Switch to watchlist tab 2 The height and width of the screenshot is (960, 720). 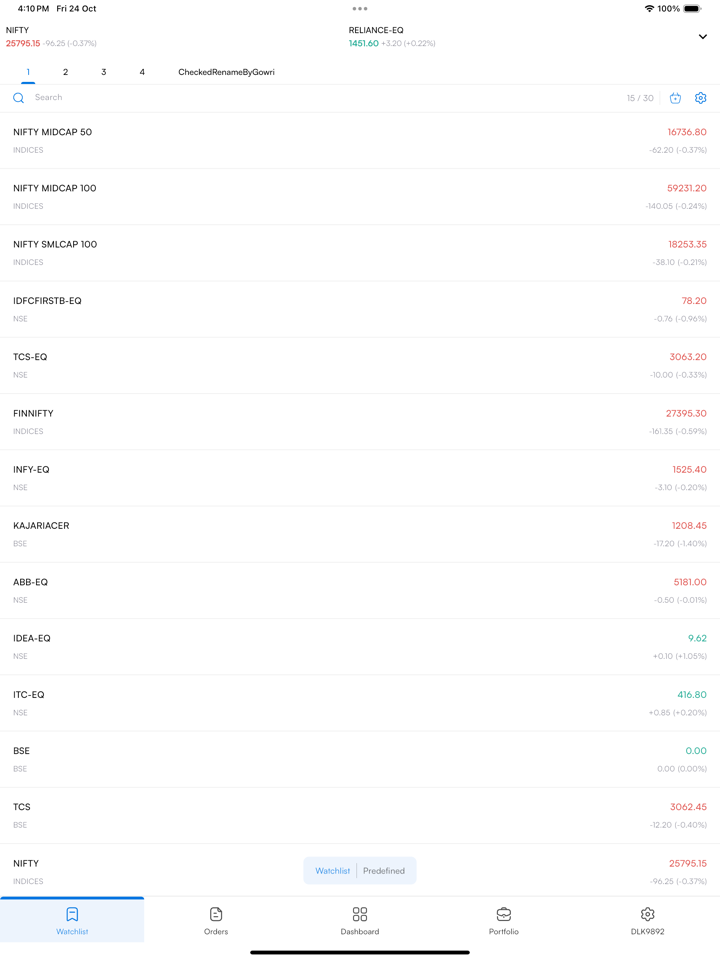pyautogui.click(x=66, y=72)
